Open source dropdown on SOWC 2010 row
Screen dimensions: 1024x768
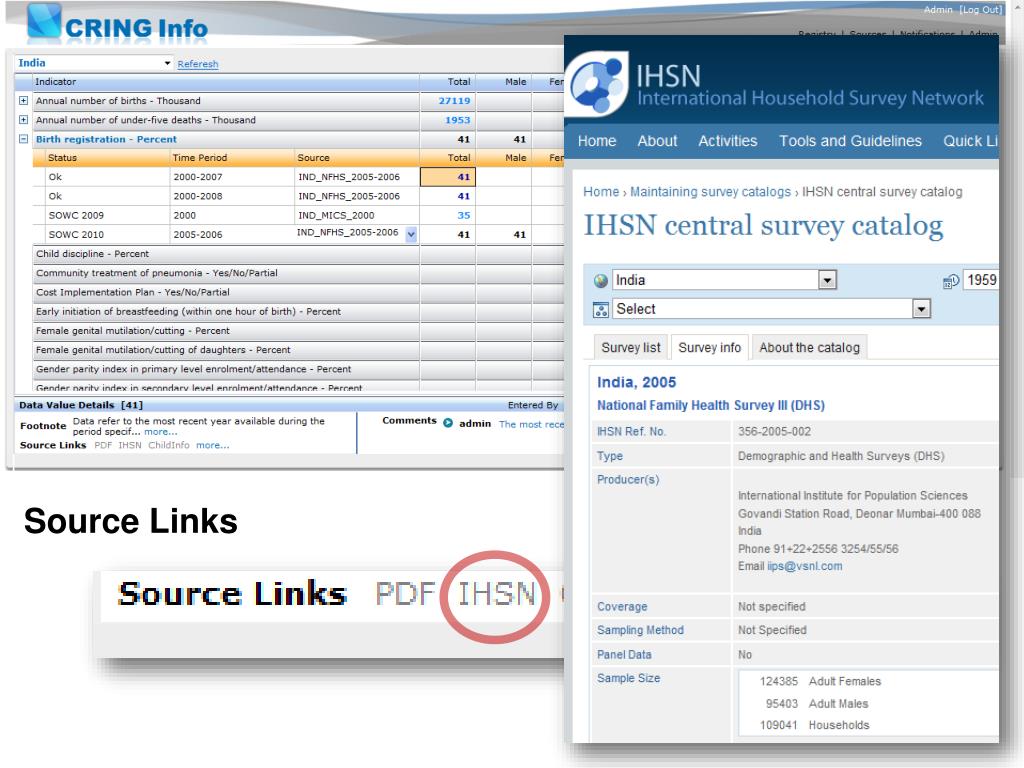click(411, 234)
